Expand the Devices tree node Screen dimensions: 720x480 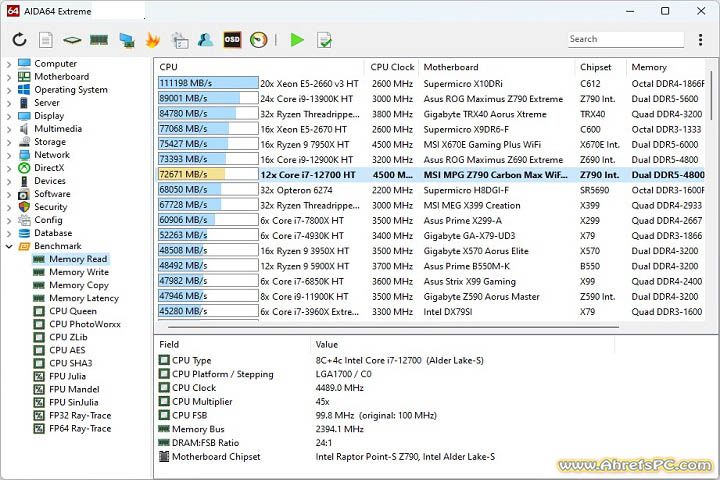9,181
